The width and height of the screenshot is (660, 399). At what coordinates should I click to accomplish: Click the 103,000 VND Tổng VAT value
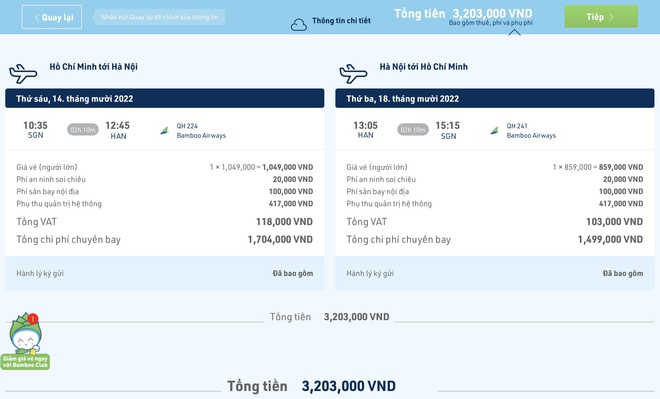coord(615,222)
